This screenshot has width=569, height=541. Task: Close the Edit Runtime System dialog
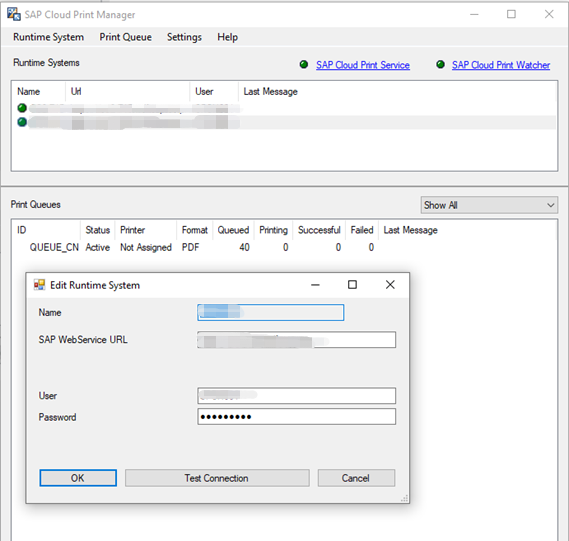(x=390, y=285)
